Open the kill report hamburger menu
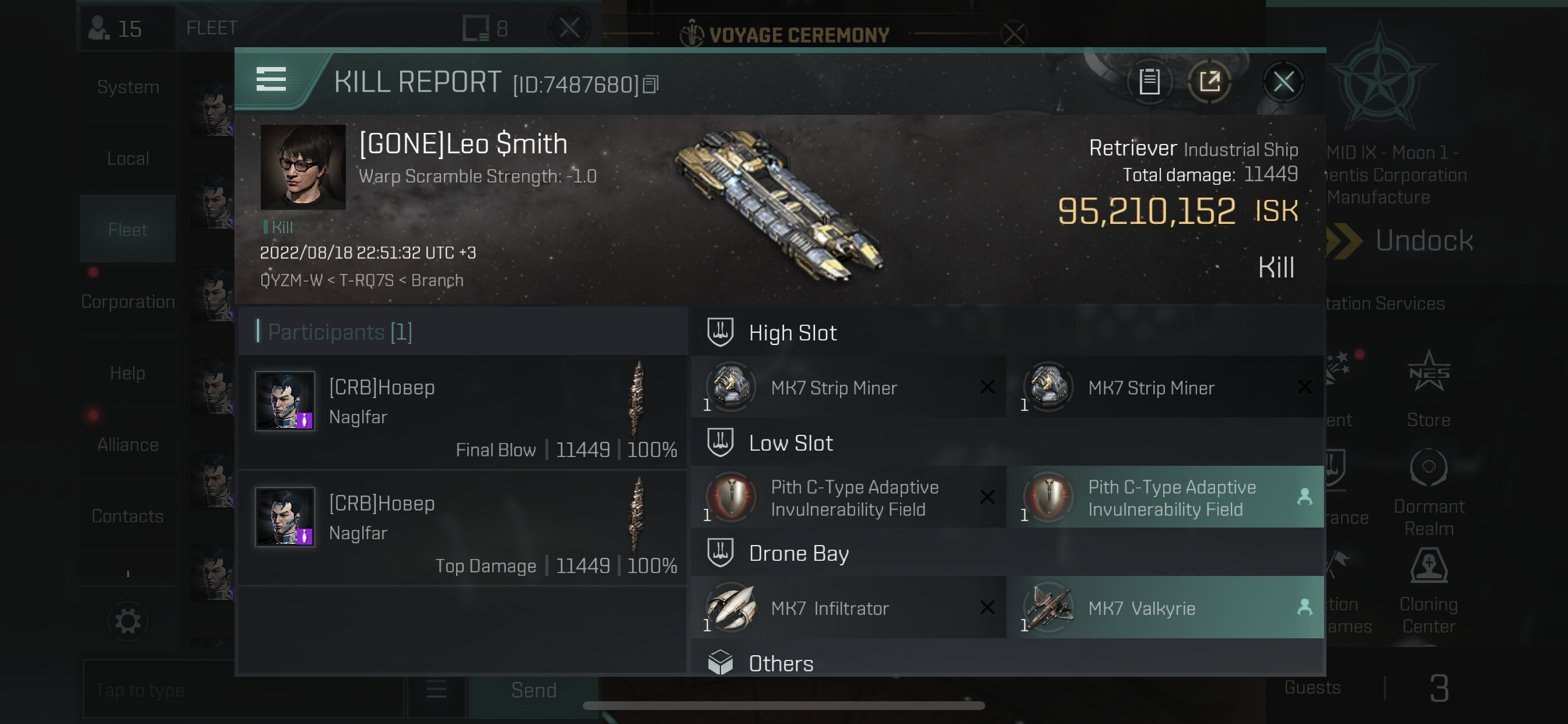1568x724 pixels. [x=271, y=80]
